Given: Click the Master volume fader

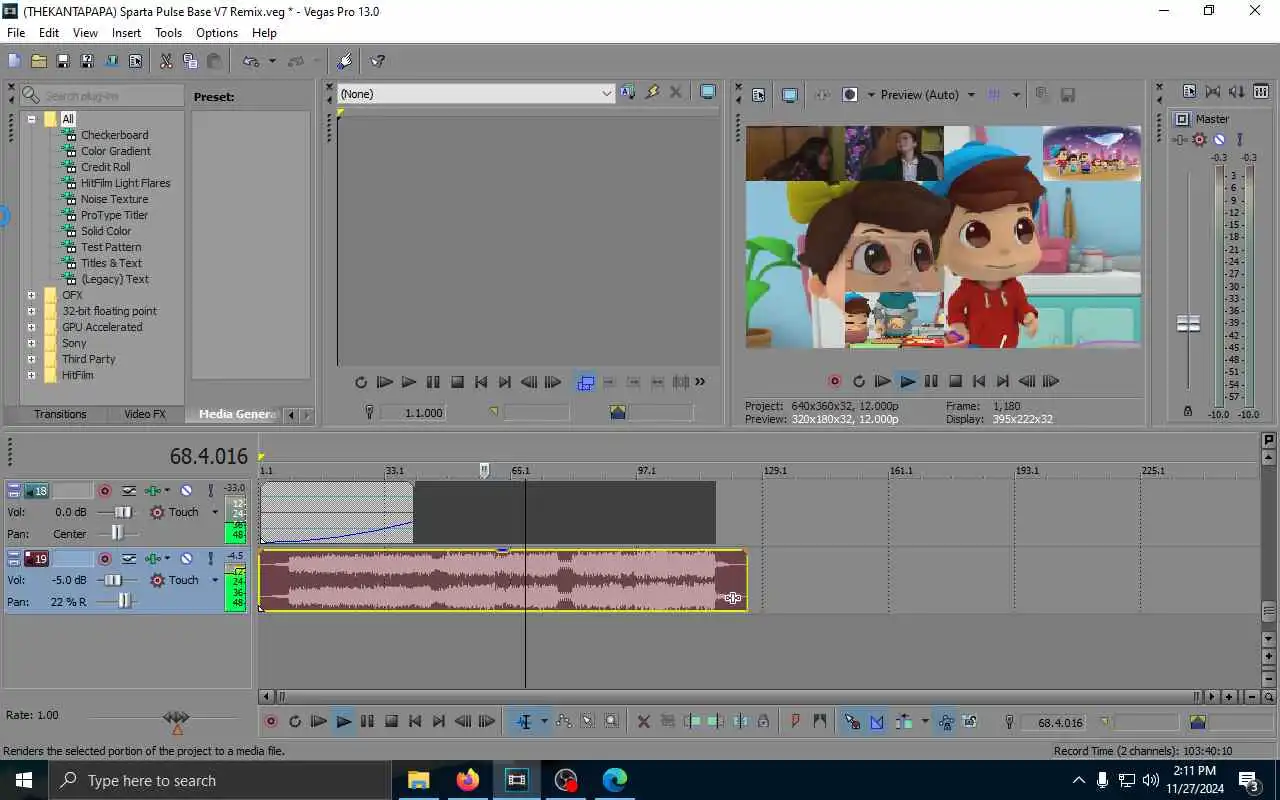Looking at the screenshot, I should (1188, 323).
